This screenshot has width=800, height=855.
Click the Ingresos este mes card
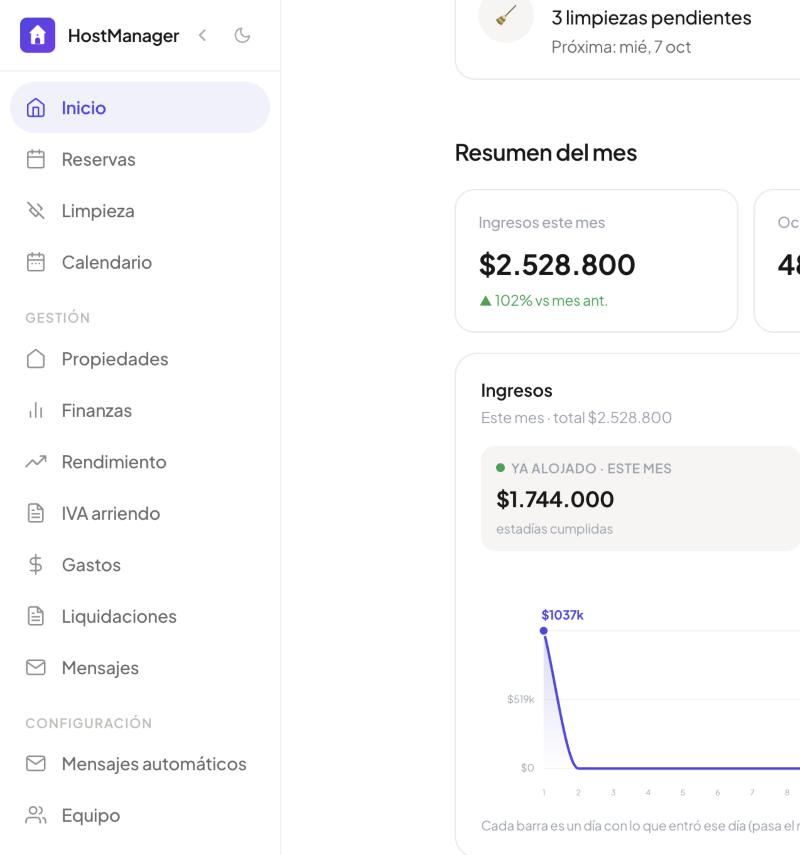pyautogui.click(x=597, y=261)
